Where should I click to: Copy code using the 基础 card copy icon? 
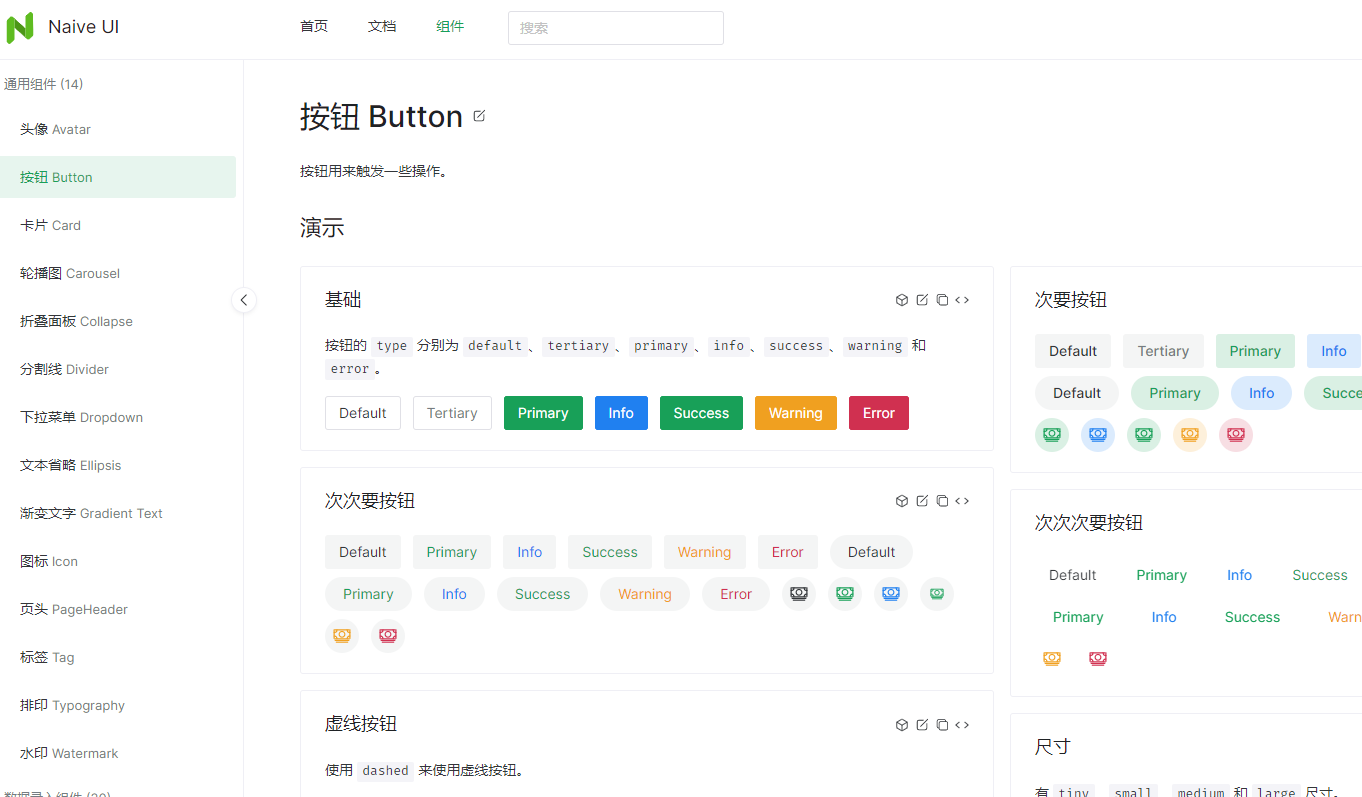942,300
